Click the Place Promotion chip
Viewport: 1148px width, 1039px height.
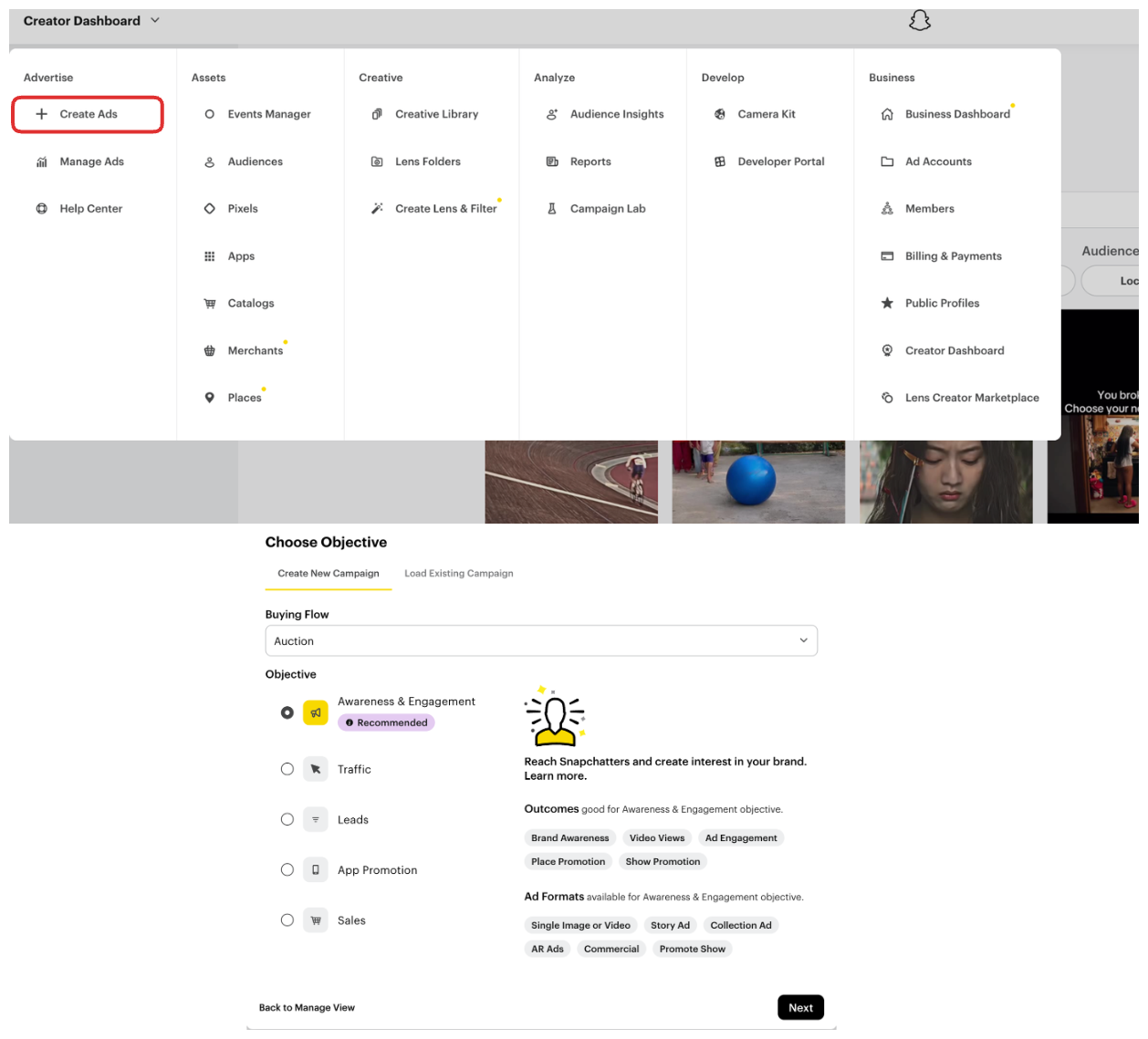coord(569,861)
